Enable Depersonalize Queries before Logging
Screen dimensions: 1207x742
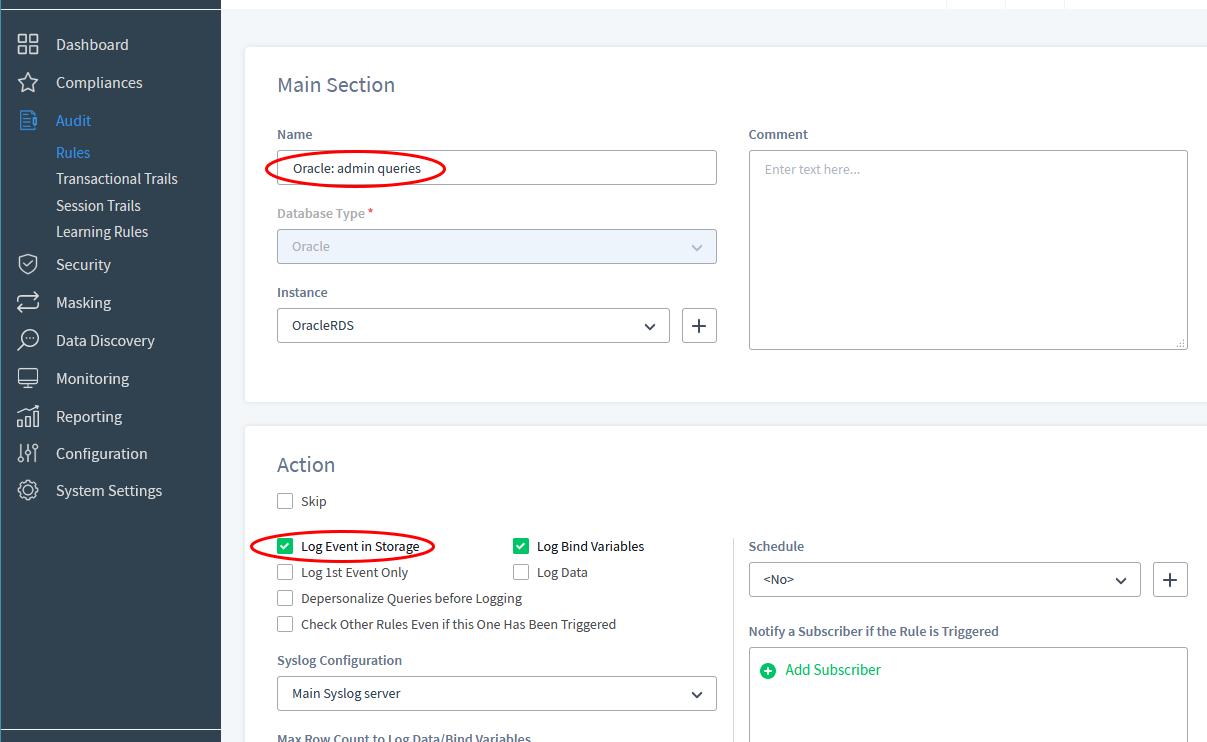point(285,598)
